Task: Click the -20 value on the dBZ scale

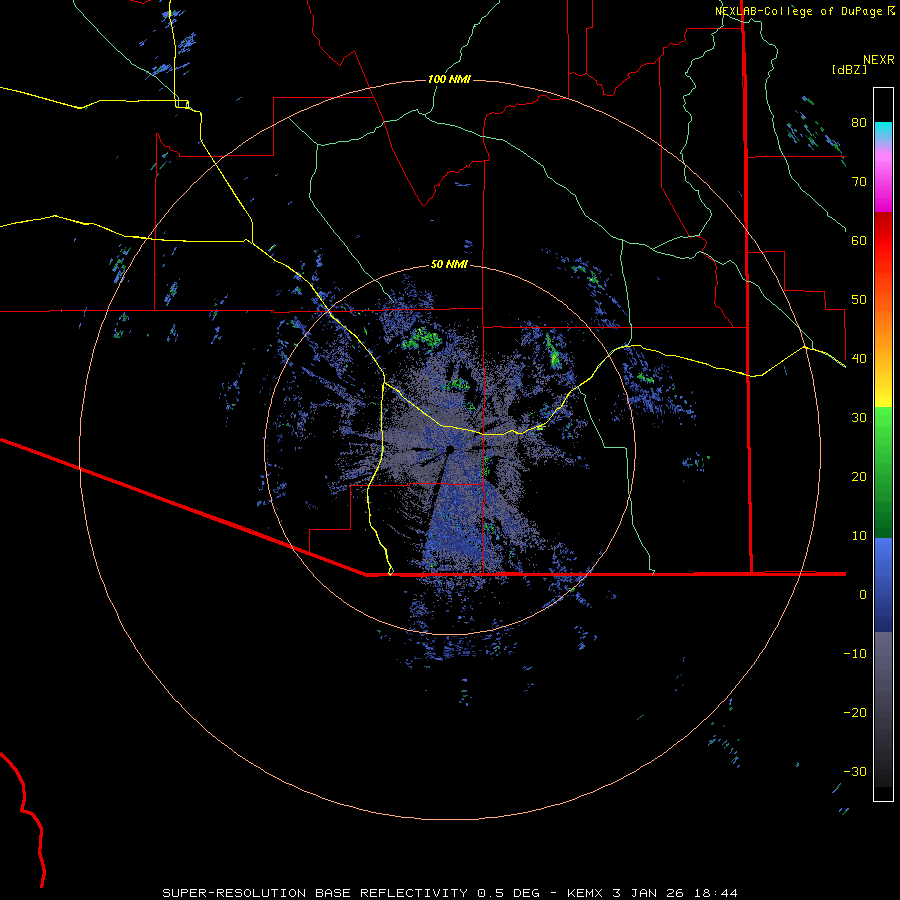Action: tap(855, 713)
